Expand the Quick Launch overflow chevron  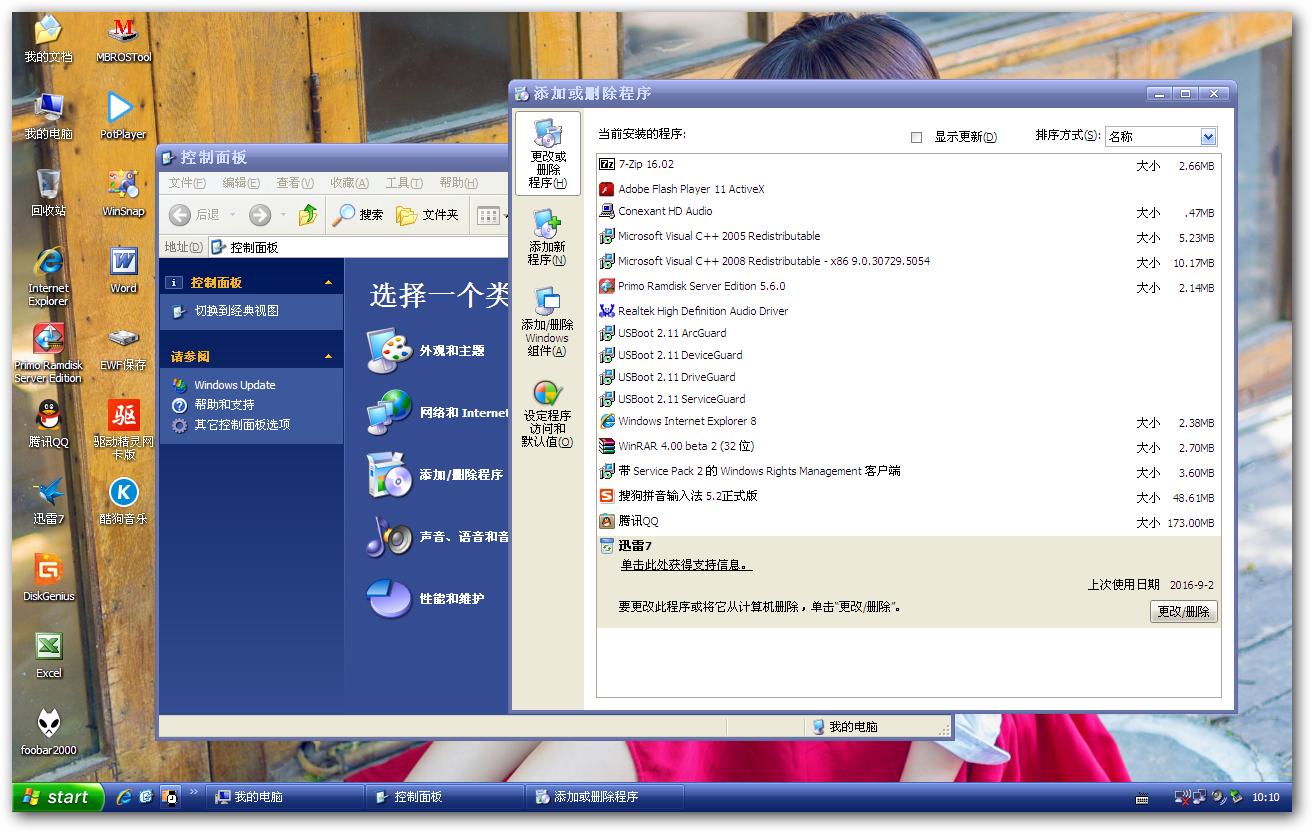click(194, 791)
